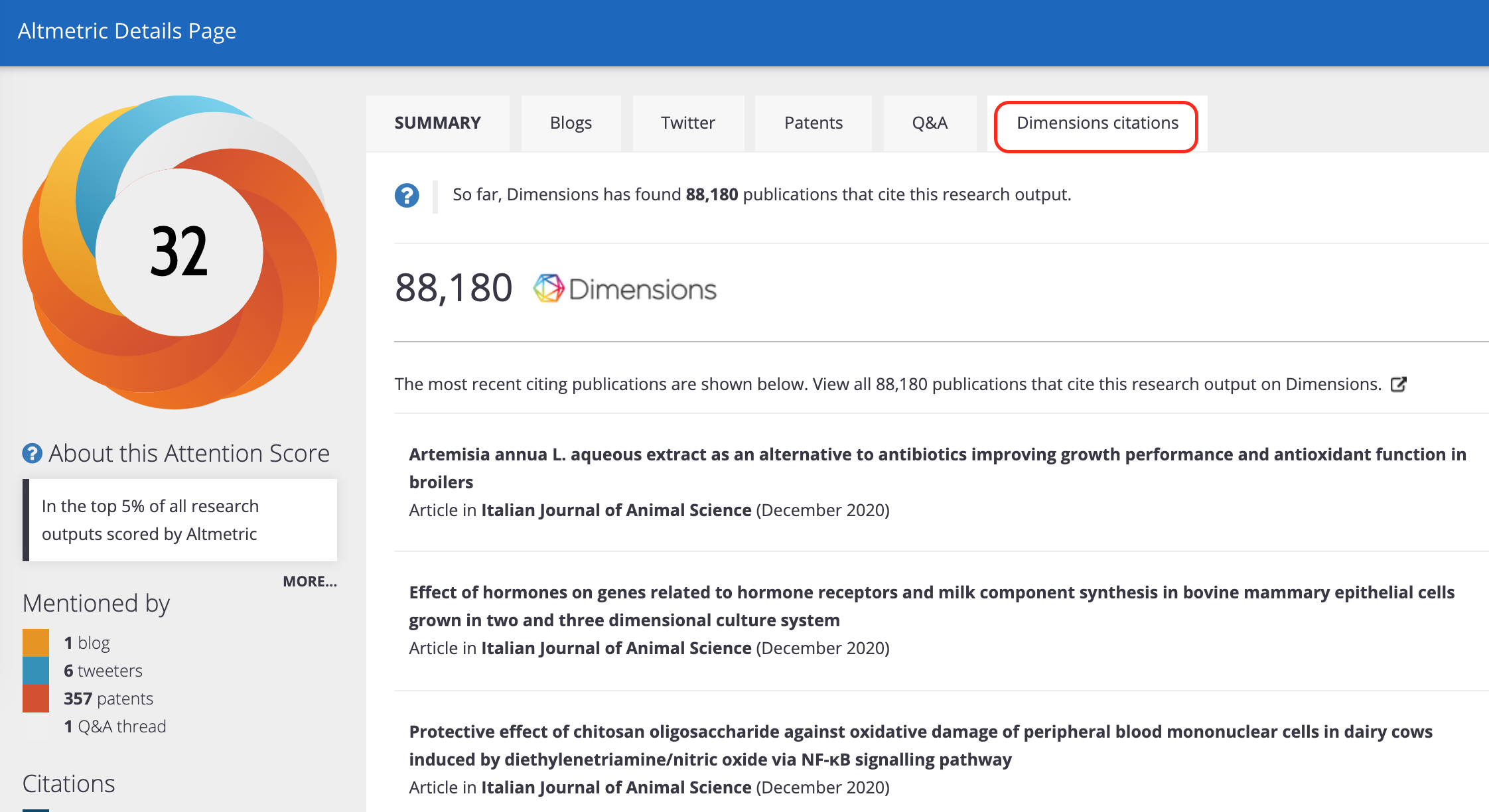This screenshot has width=1489, height=812.
Task: Click the blue tweeters color swatch
Action: 36,670
